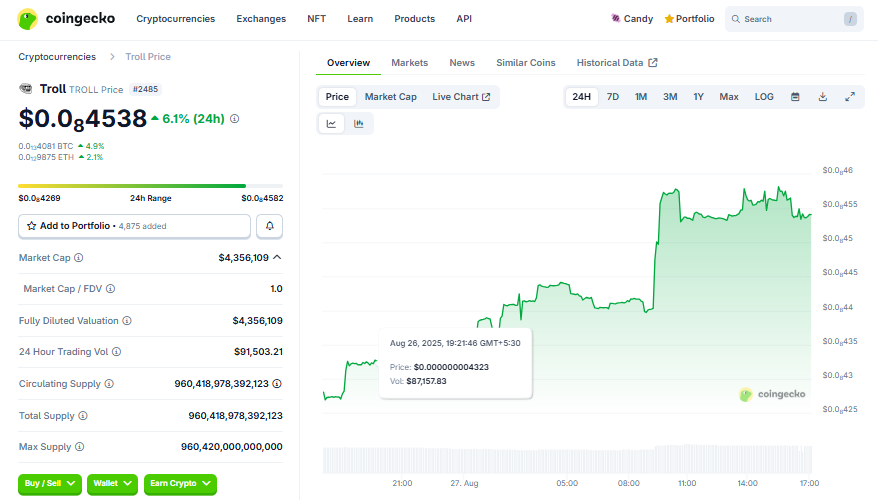
Task: Click the volume range selector strip
Action: pos(567,460)
